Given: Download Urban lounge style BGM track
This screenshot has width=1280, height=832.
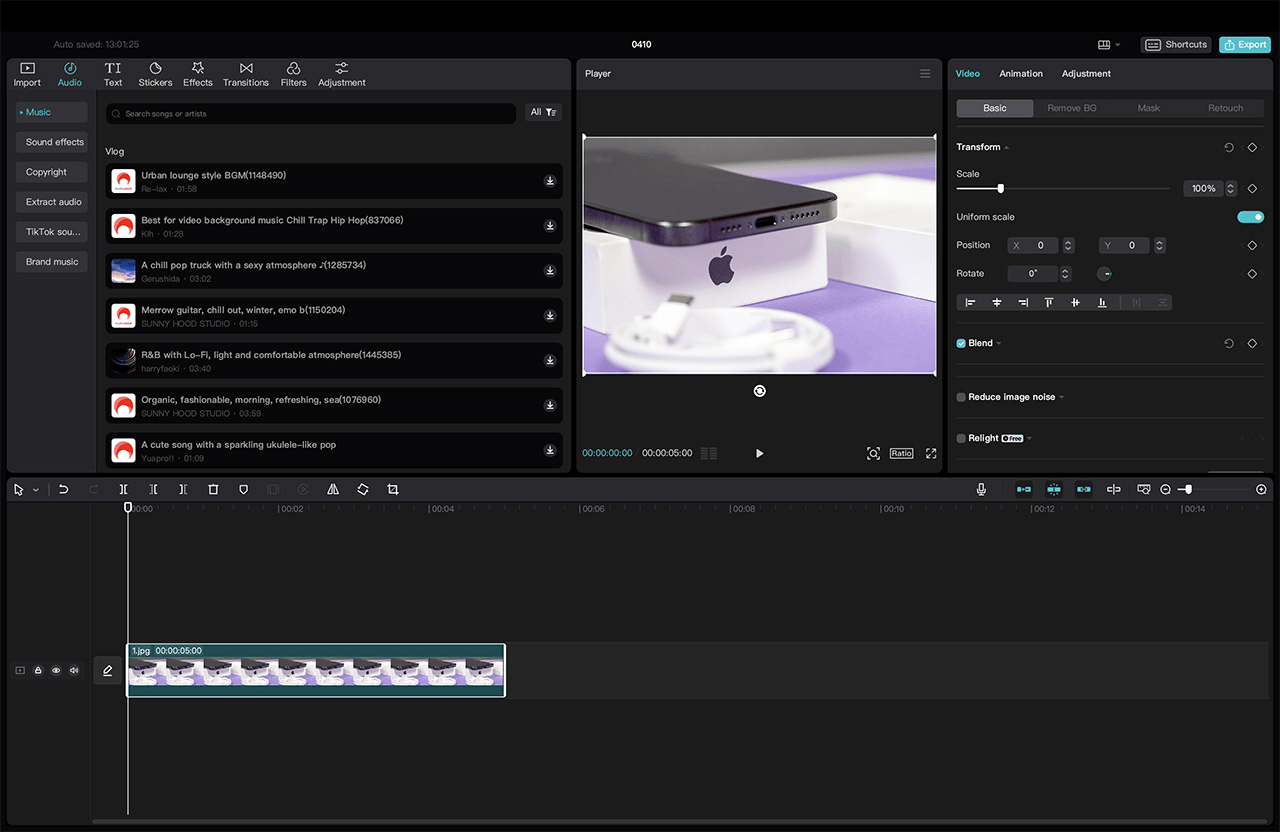Looking at the screenshot, I should click(550, 181).
